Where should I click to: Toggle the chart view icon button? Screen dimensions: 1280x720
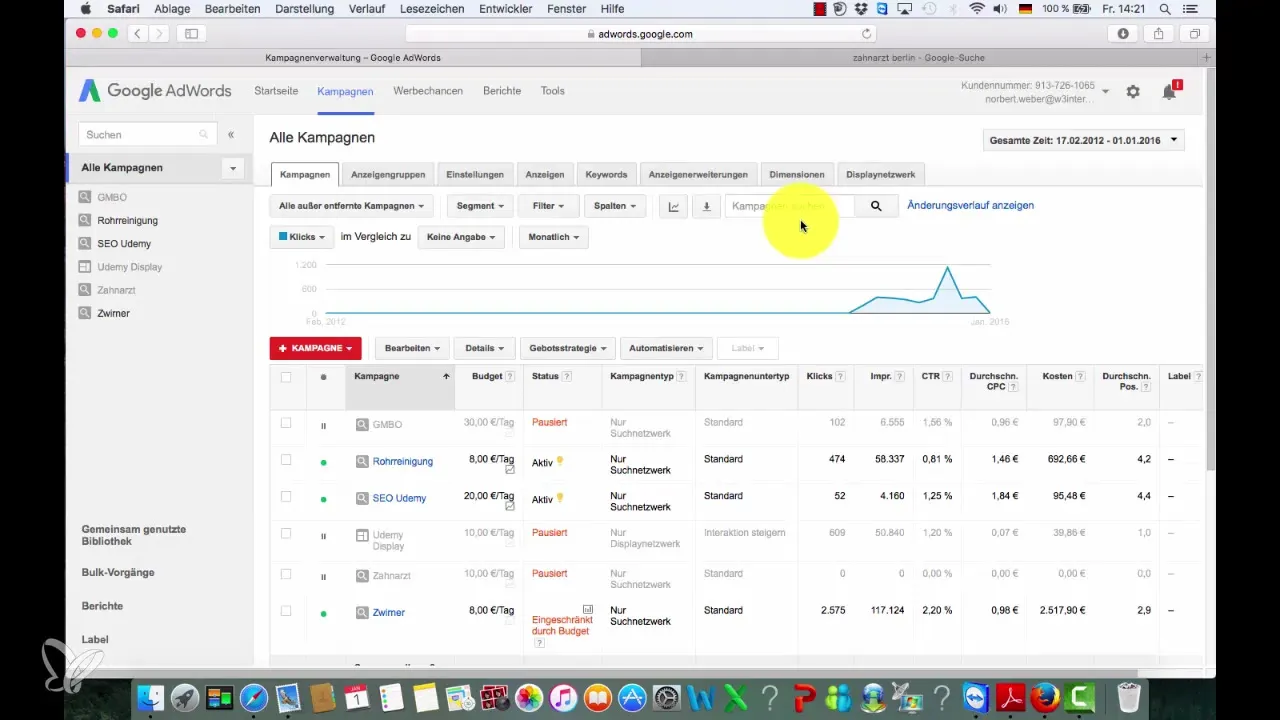(x=674, y=207)
